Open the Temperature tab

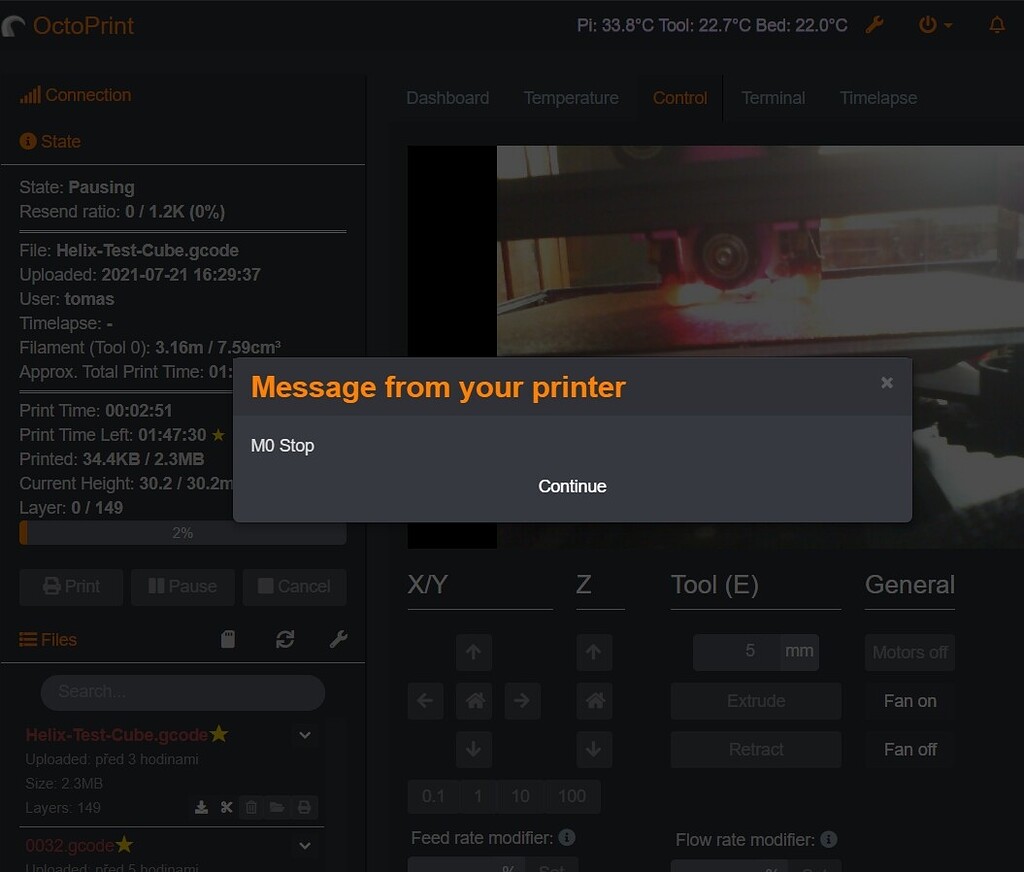(570, 97)
